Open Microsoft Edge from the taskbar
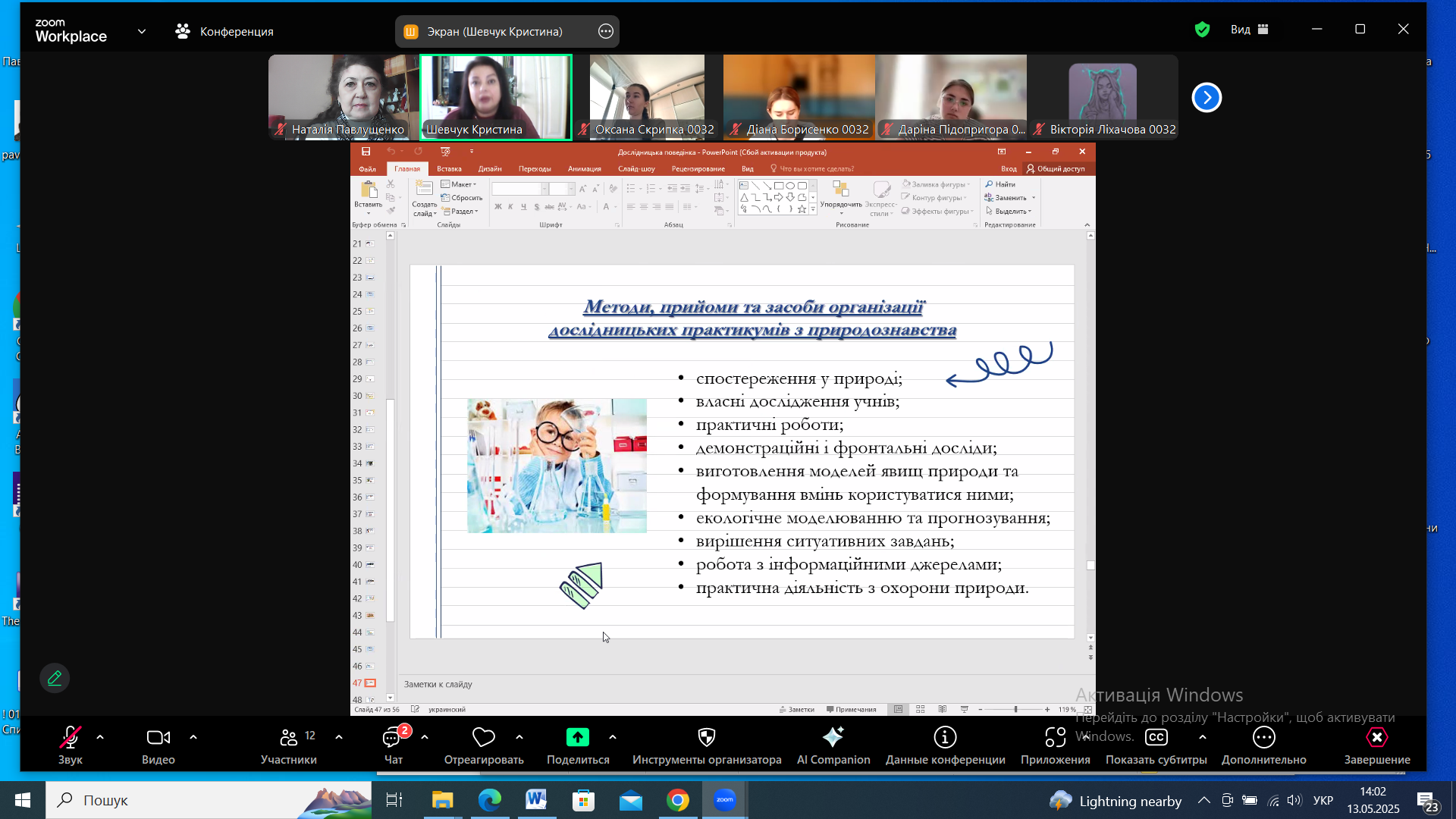This screenshot has height=819, width=1456. (489, 800)
